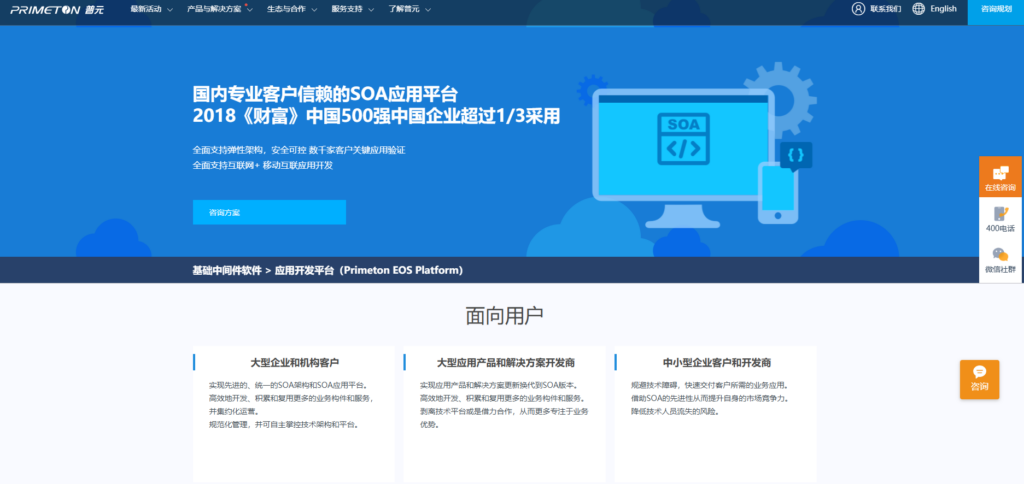Click text 降低技术人员流失的风险
Screen dimensions: 1024x484
pyautogui.click(x=675, y=411)
